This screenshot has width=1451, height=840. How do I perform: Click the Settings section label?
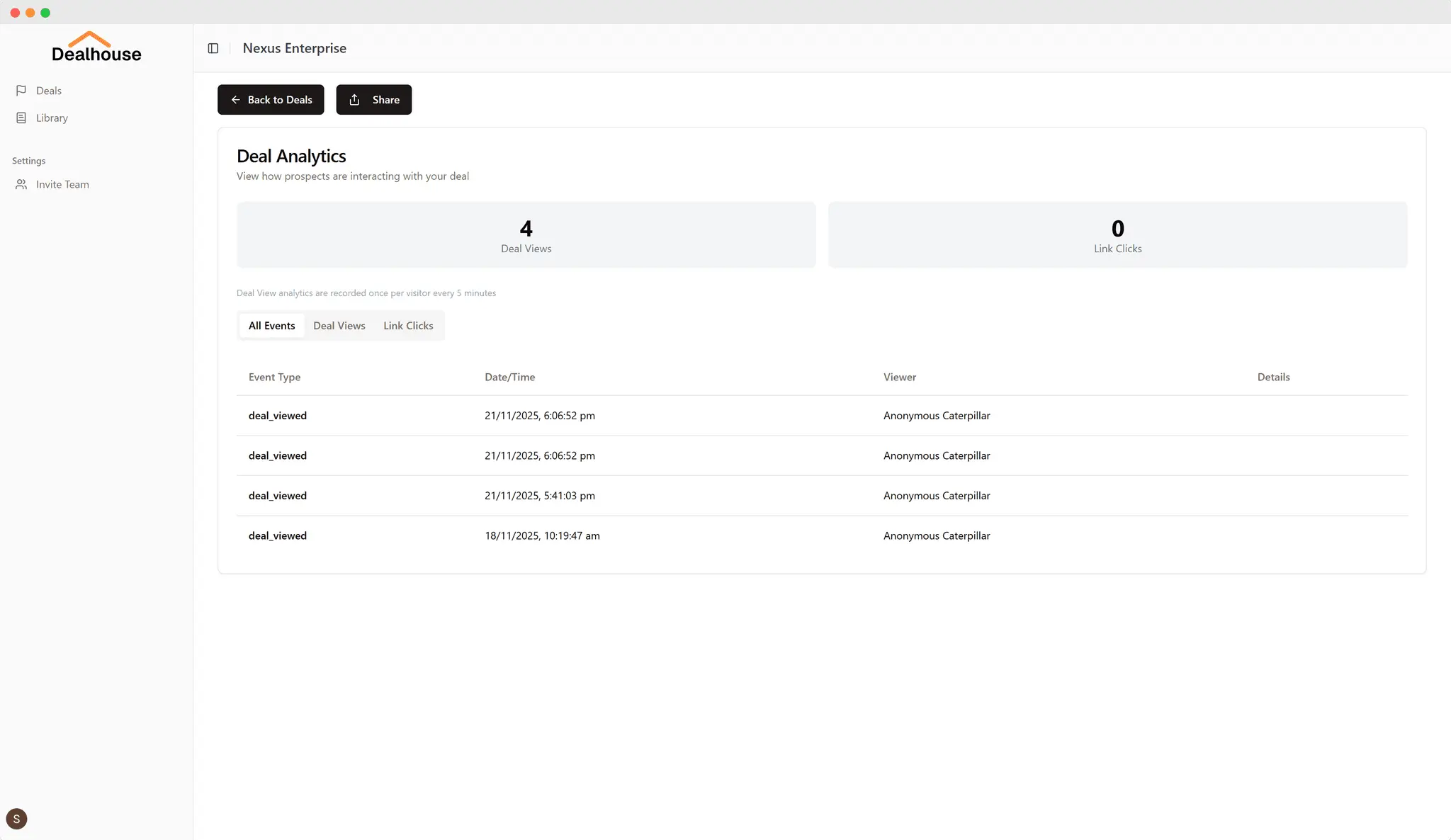[28, 161]
